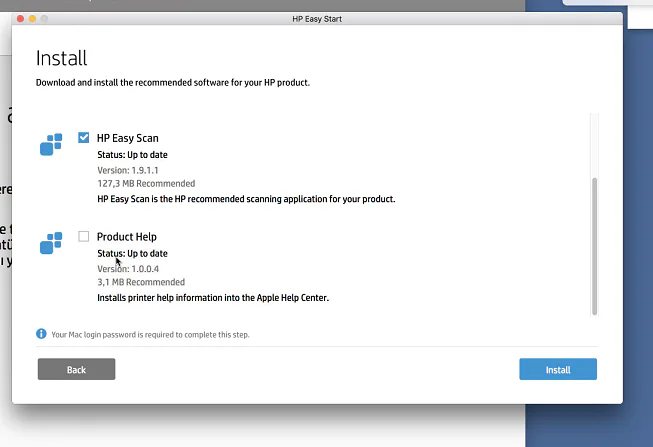
Task: Click the blue info icon
Action: (x=41, y=334)
